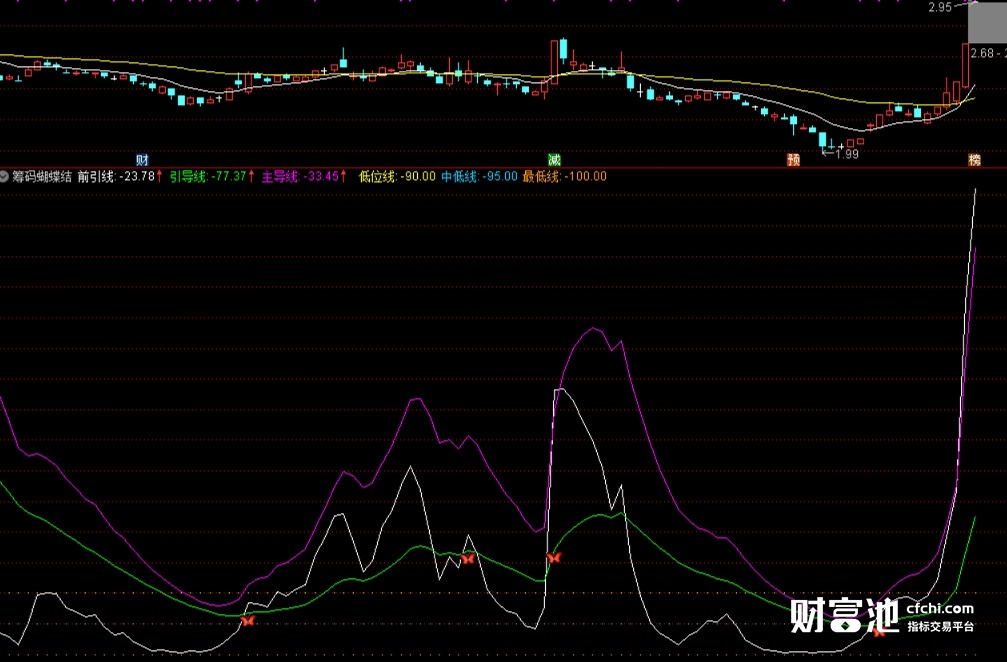Click the butterfly marker near the bottom right
Viewport: 1007px width, 662px height.
[878, 631]
